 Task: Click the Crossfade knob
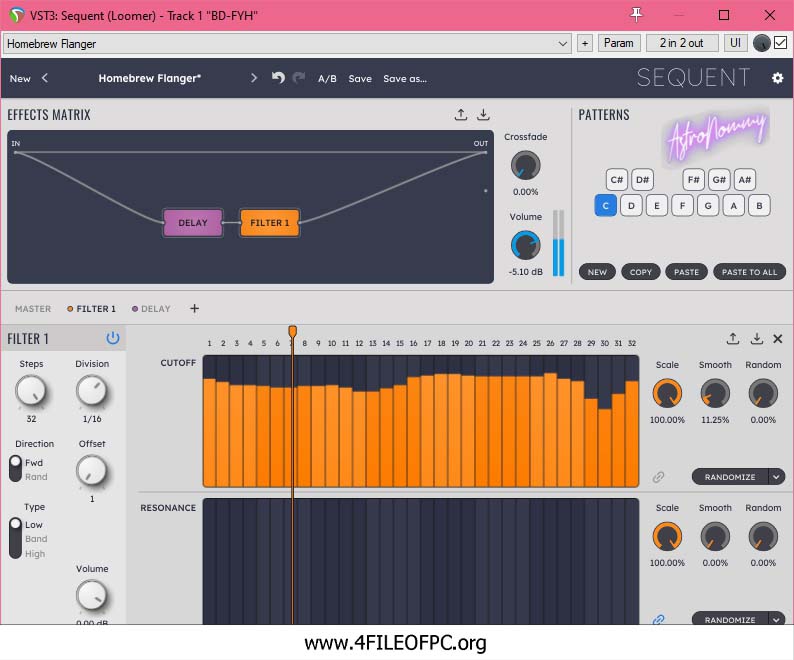[x=525, y=165]
